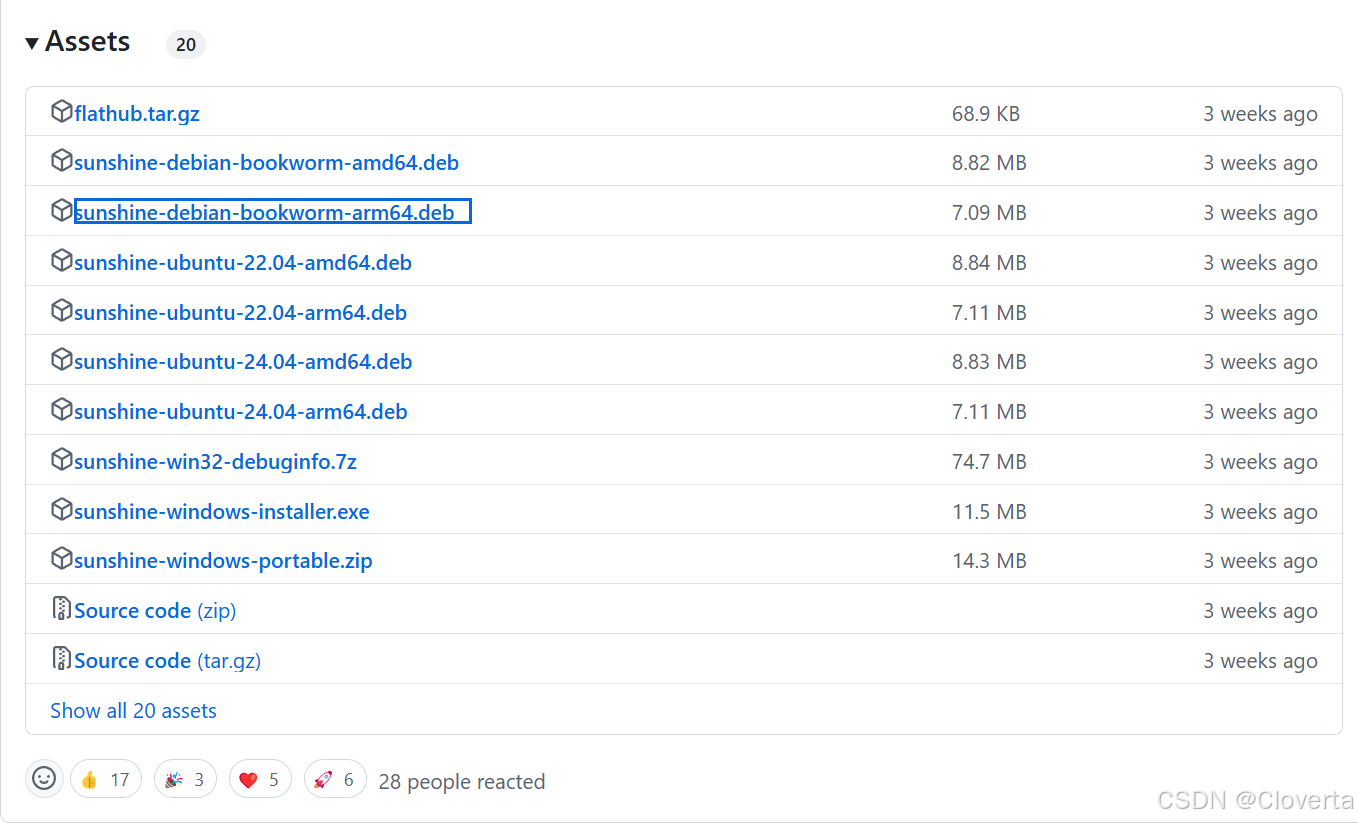Click the 8.83 MB file size
Screen dimensions: 1358x823
coord(989,362)
